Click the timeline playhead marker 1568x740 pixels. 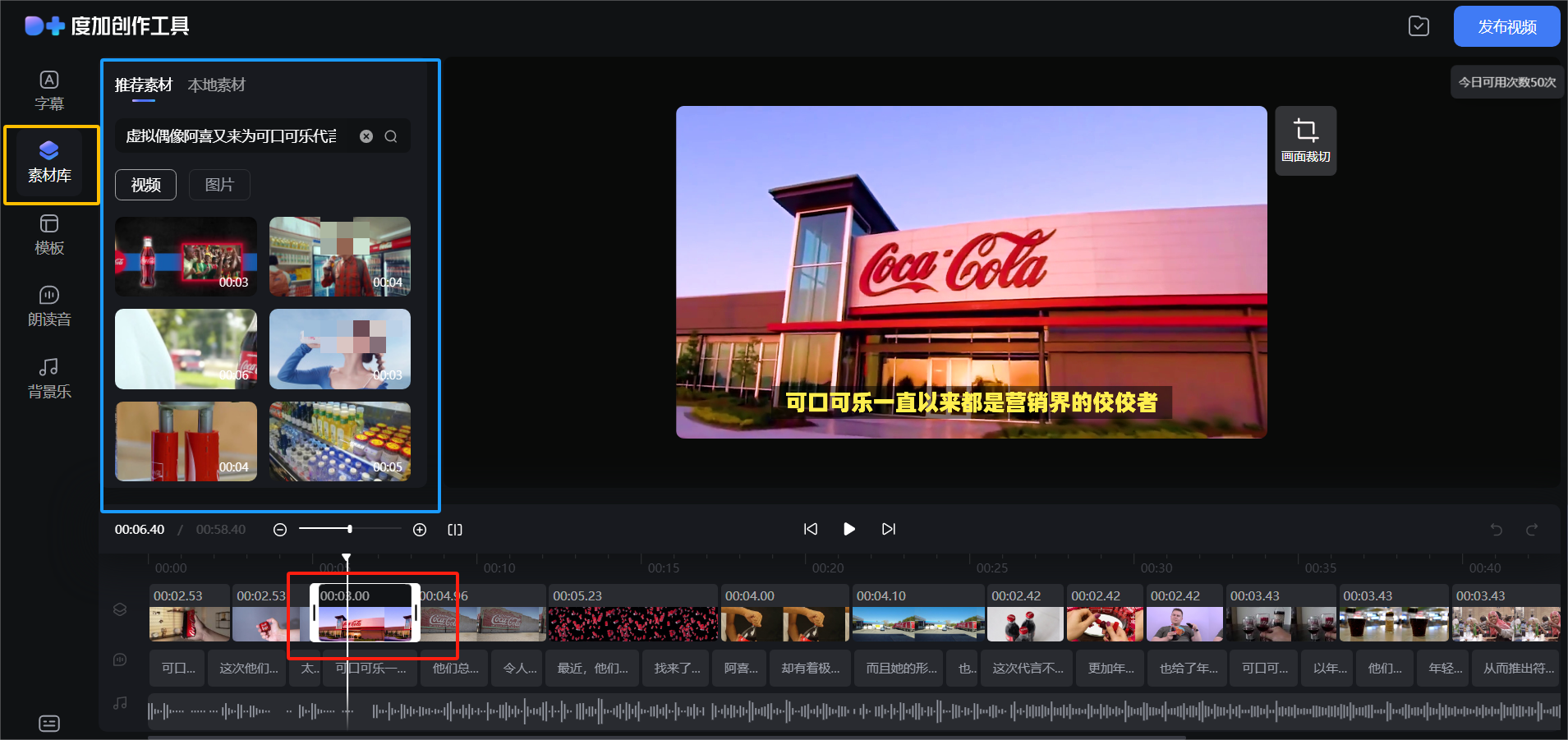pyautogui.click(x=347, y=558)
